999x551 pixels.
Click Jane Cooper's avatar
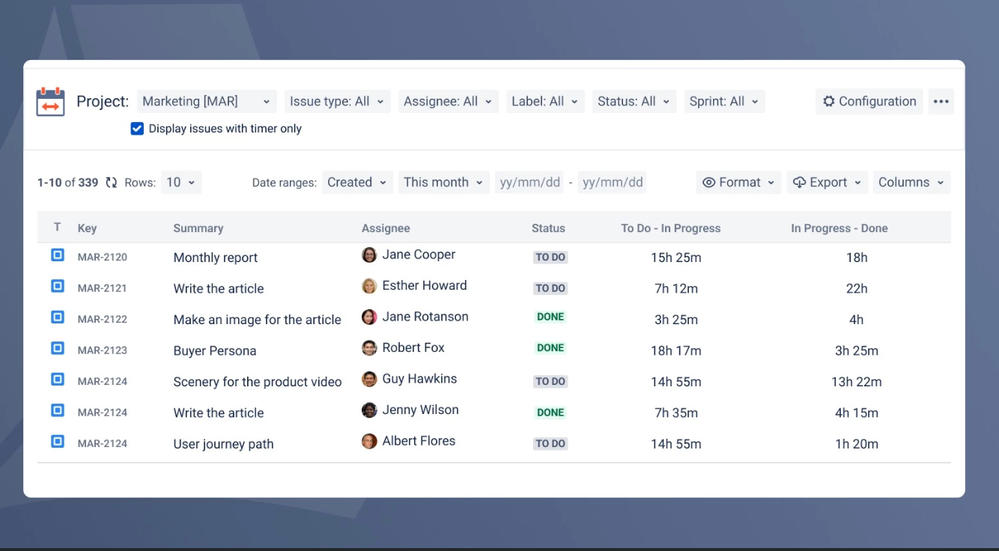click(370, 255)
